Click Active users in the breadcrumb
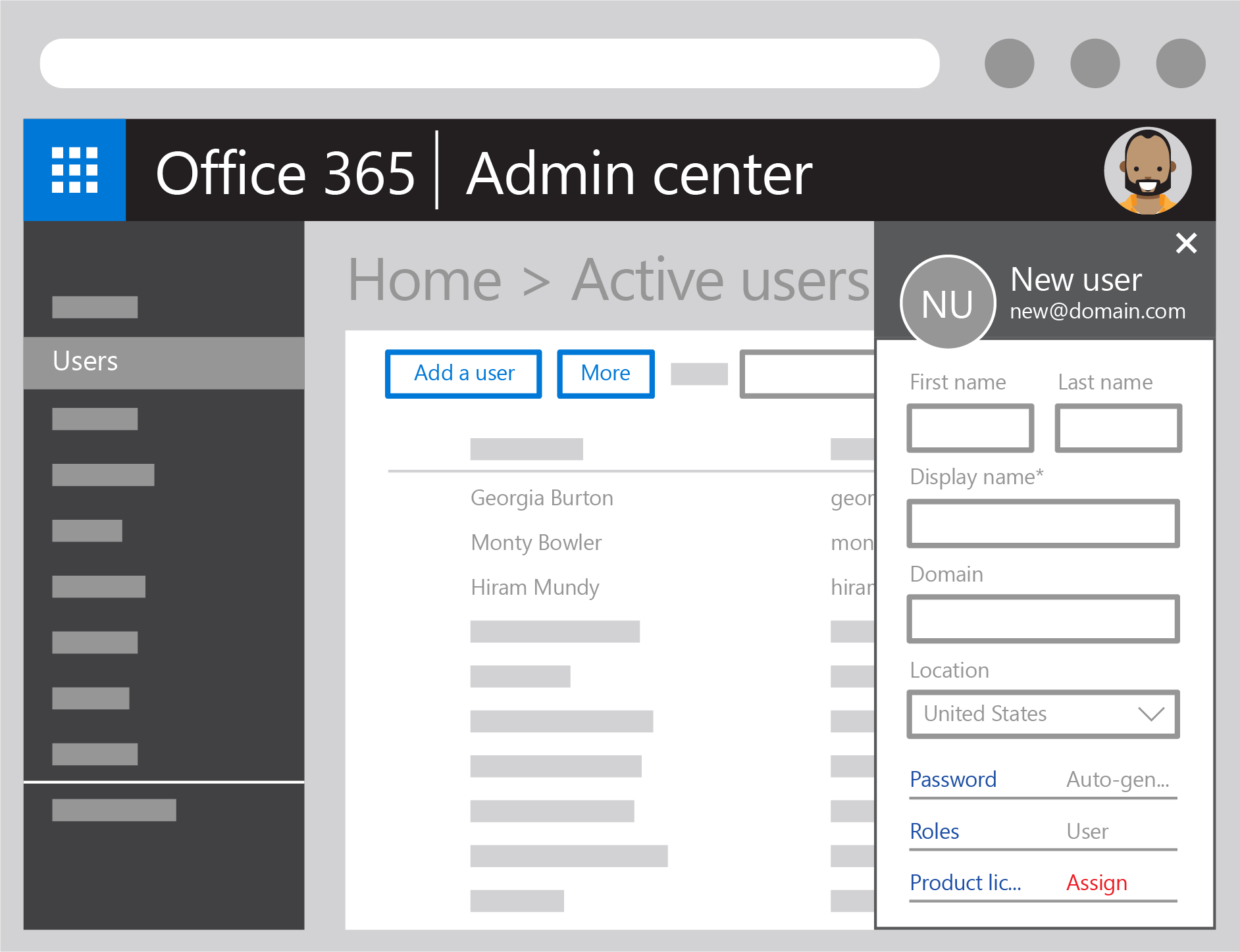The width and height of the screenshot is (1240, 952). 721,280
